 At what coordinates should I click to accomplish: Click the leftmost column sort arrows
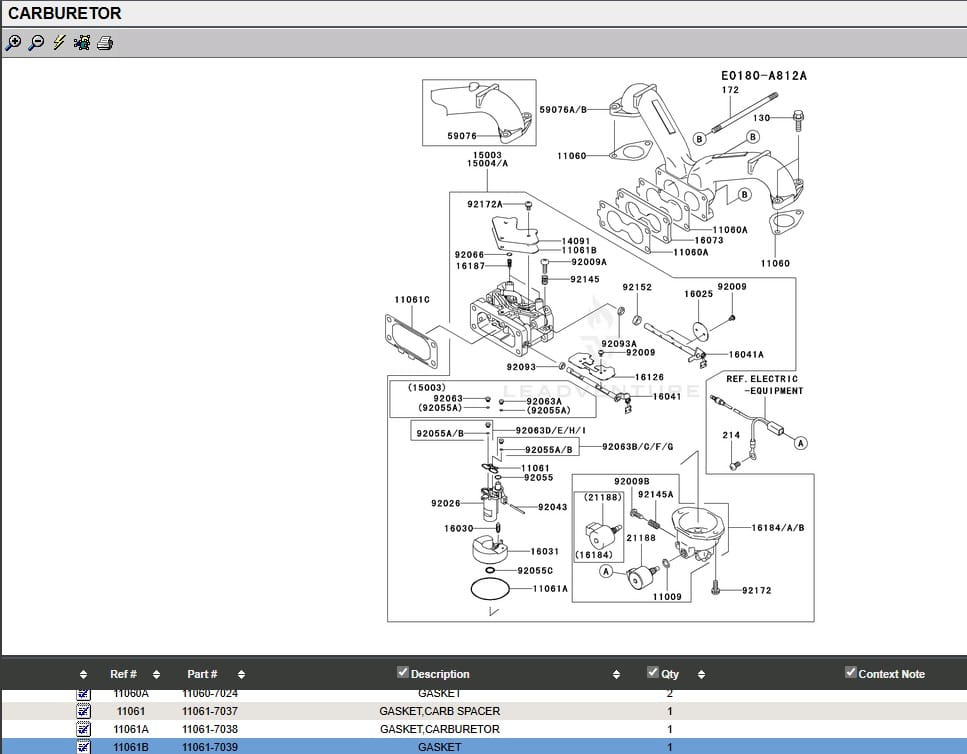83,675
